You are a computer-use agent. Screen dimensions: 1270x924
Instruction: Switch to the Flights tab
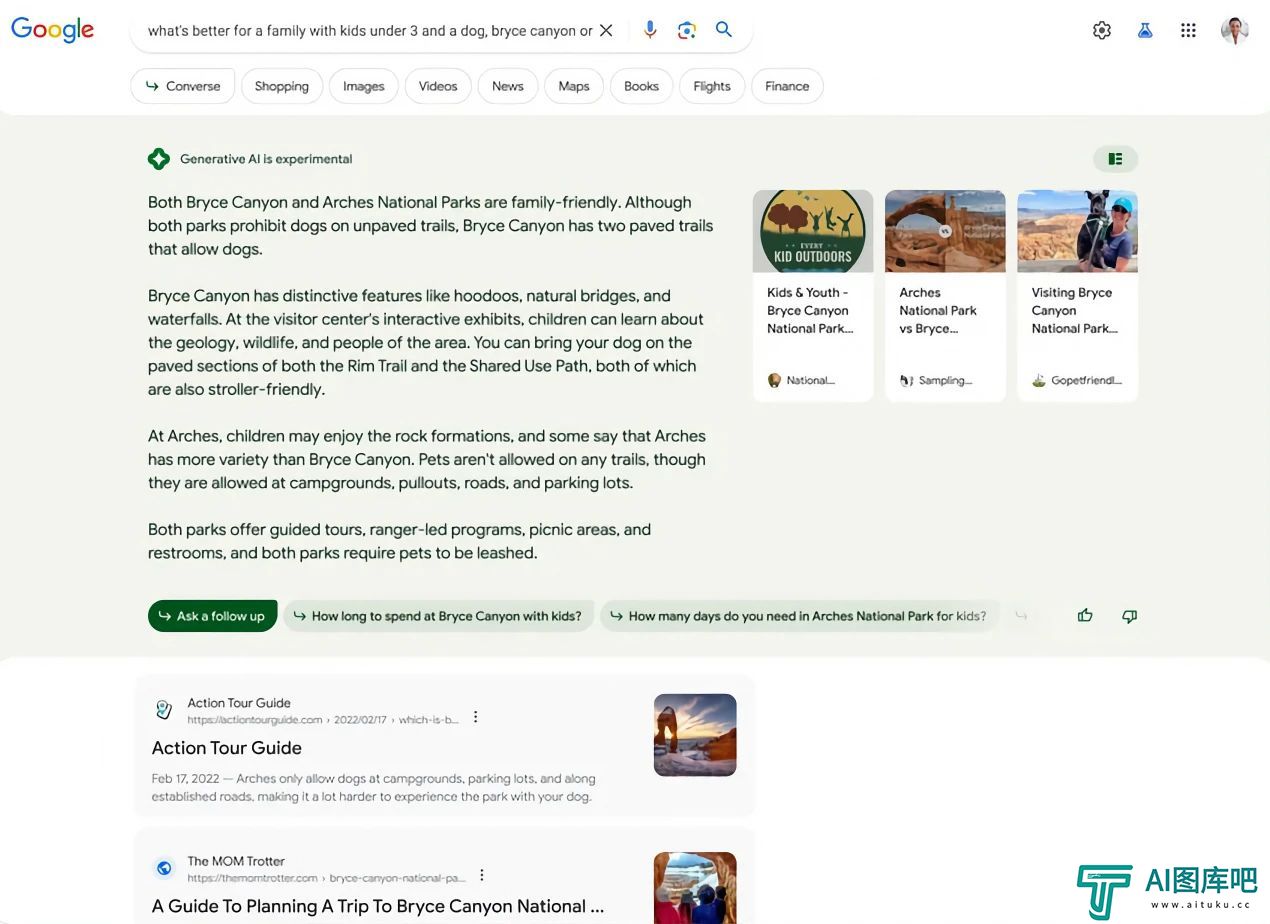click(712, 86)
